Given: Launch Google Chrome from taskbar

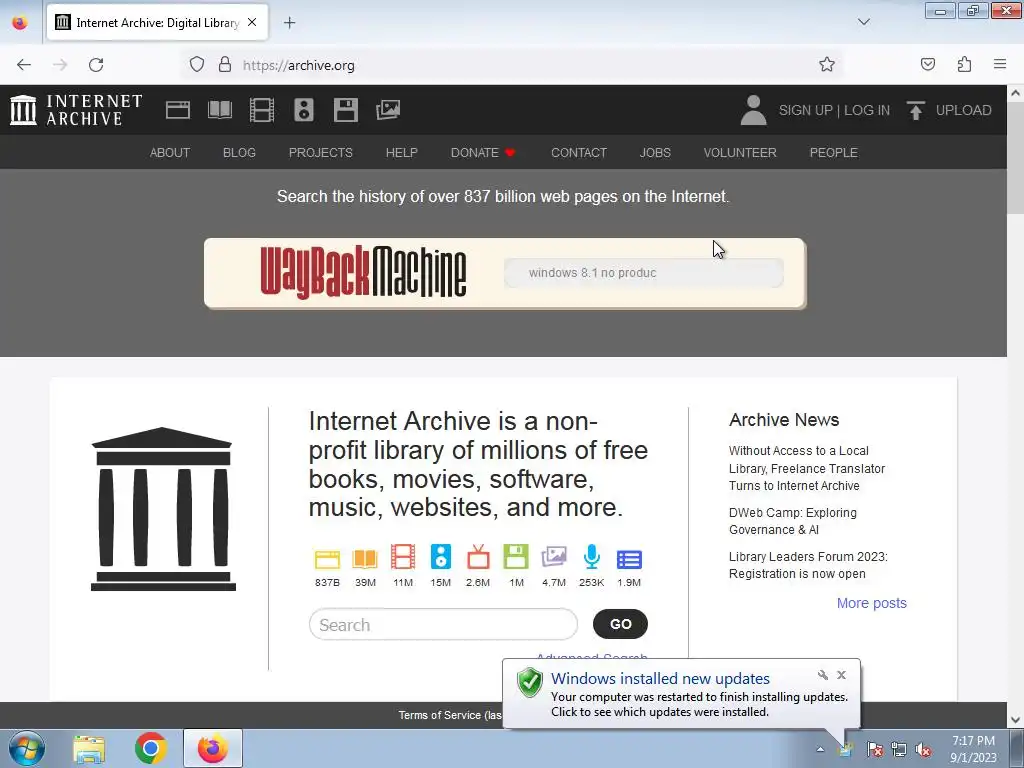Looking at the screenshot, I should [150, 748].
